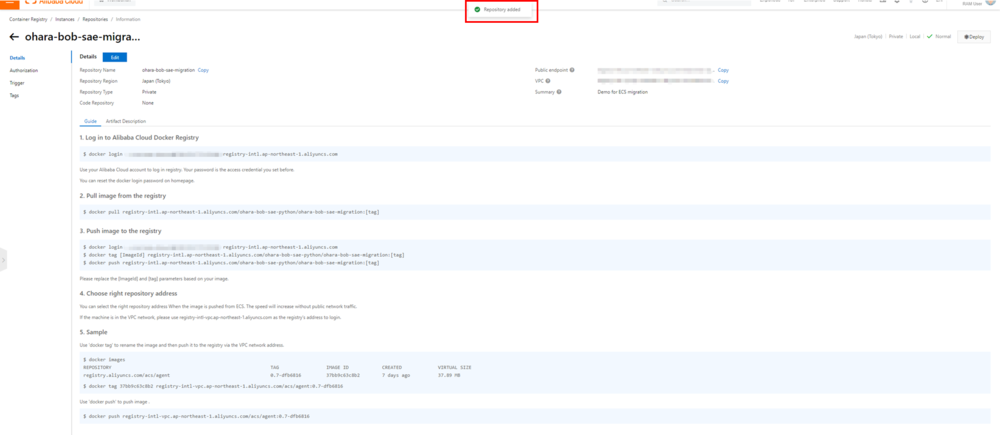
Task: Click the docker tag [ImageId] command line
Action: pyautogui.click(x=244, y=254)
